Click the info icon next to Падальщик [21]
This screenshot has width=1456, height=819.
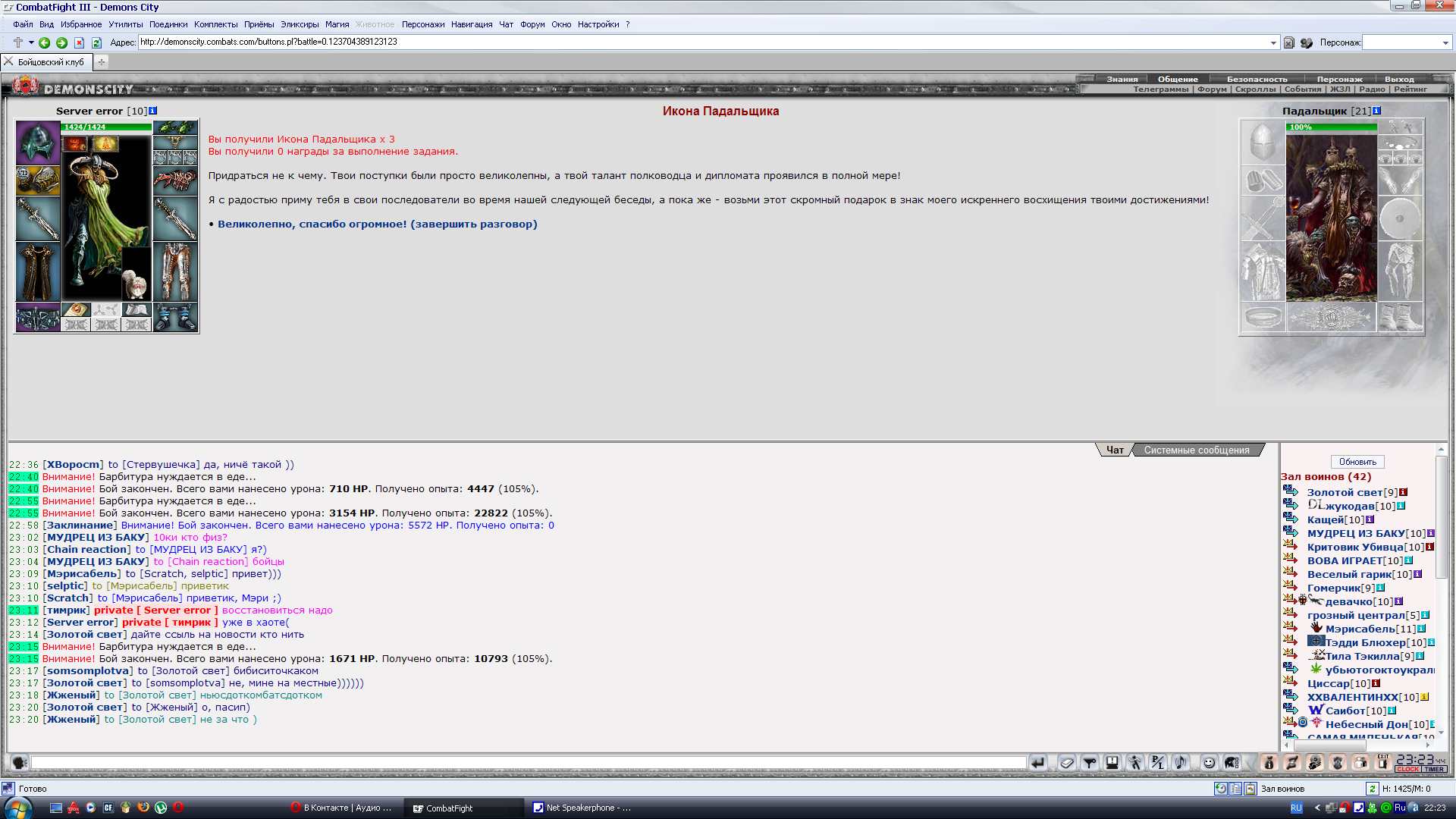[1377, 111]
